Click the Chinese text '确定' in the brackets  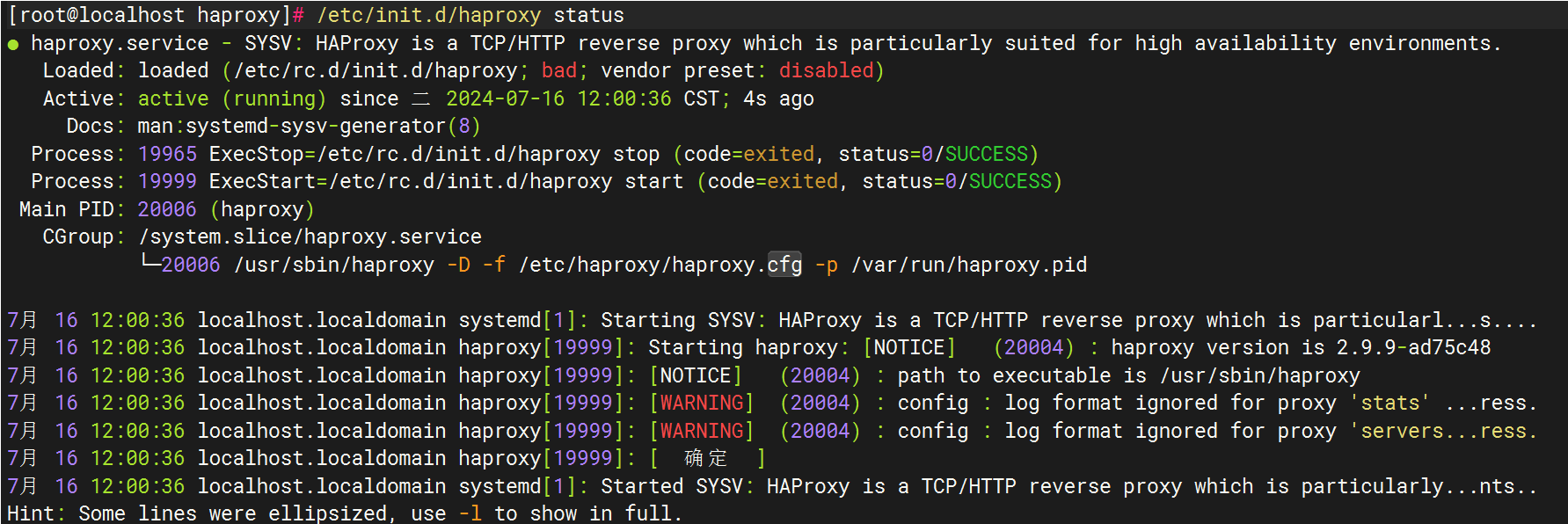coord(706,458)
